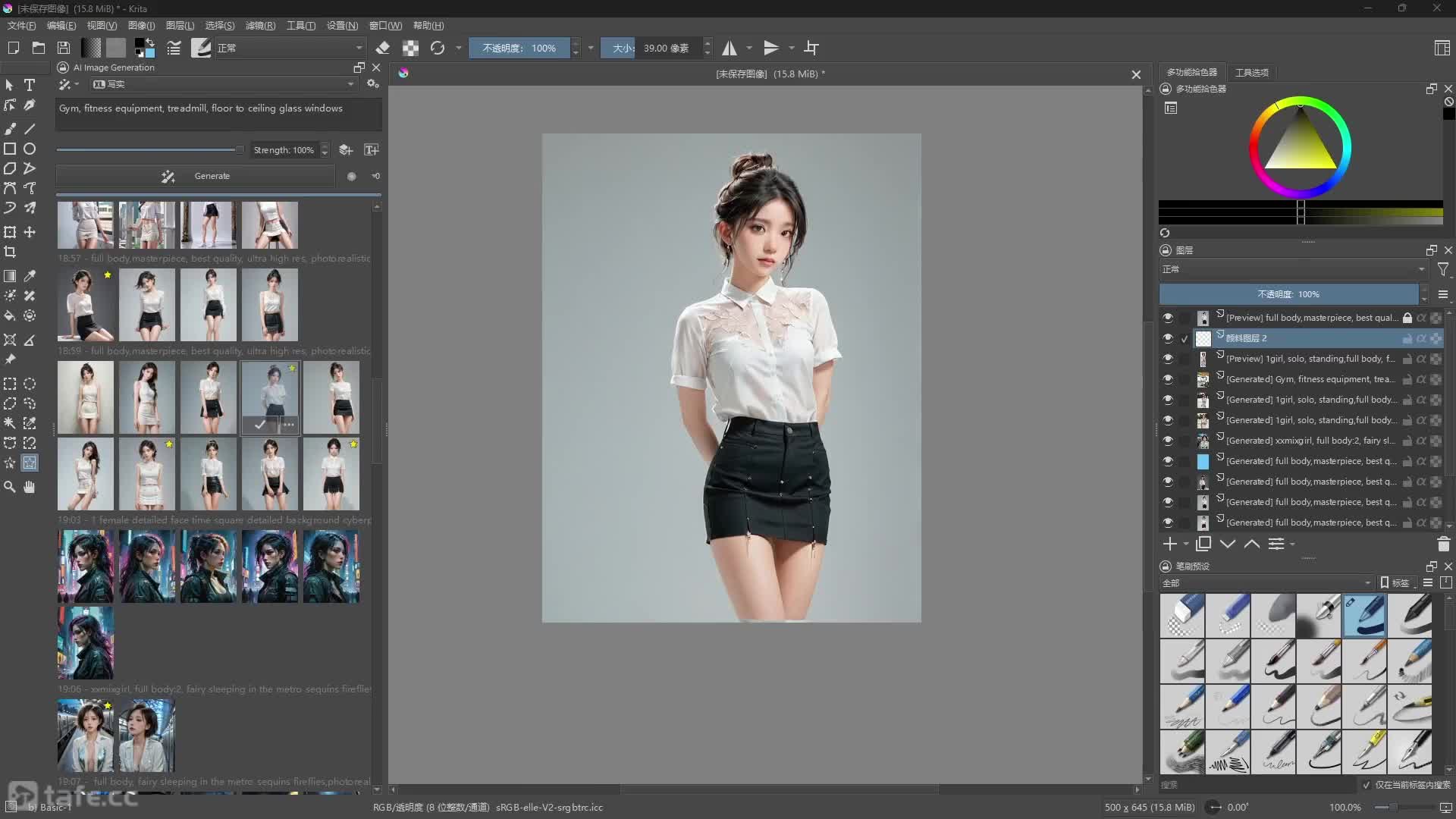Hide the top [Preview] full body,masterpiece layer
Screen dimensions: 1456x819
pyautogui.click(x=1168, y=318)
